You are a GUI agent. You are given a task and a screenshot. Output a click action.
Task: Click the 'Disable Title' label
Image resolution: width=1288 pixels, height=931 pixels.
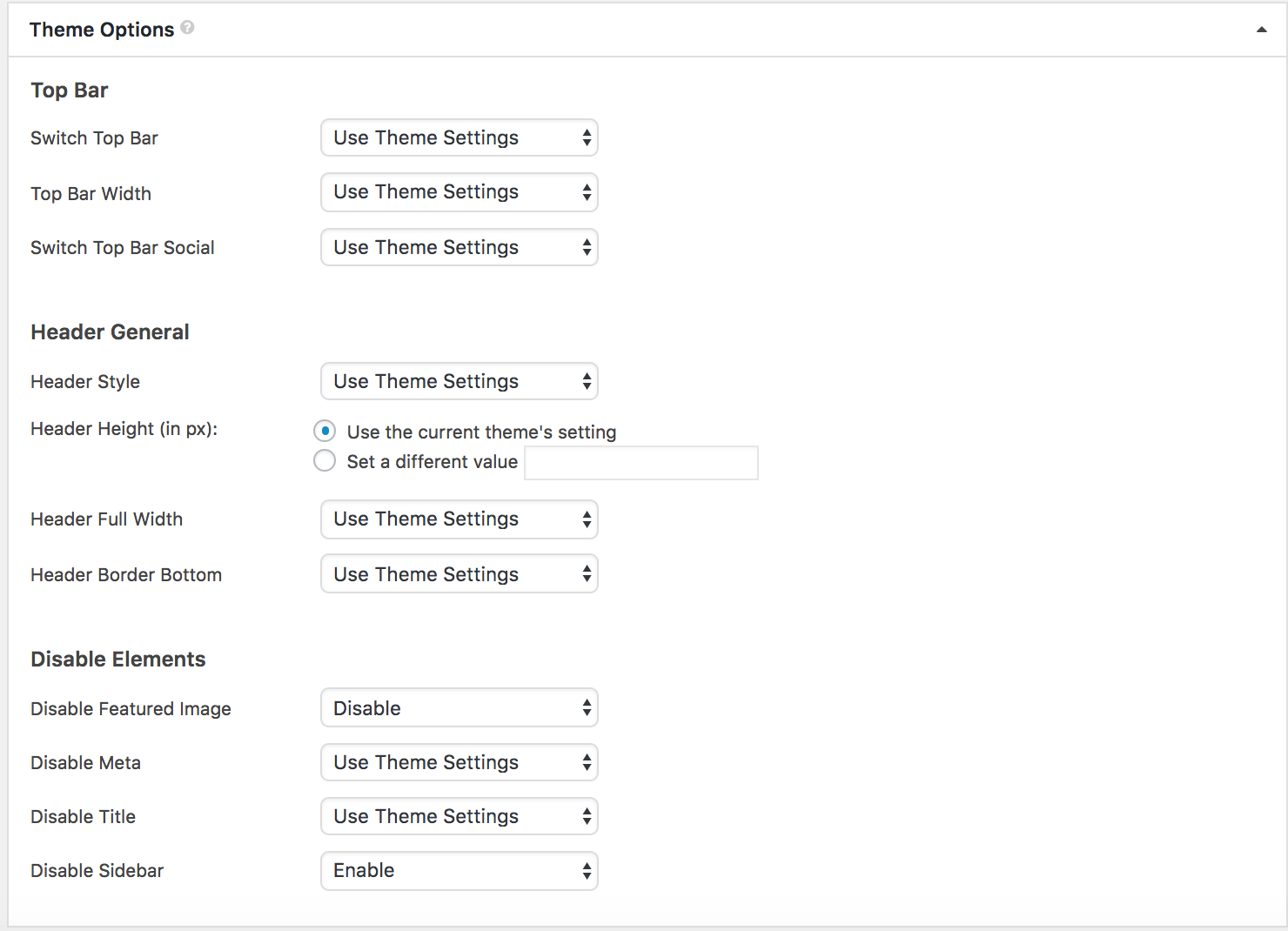(84, 817)
